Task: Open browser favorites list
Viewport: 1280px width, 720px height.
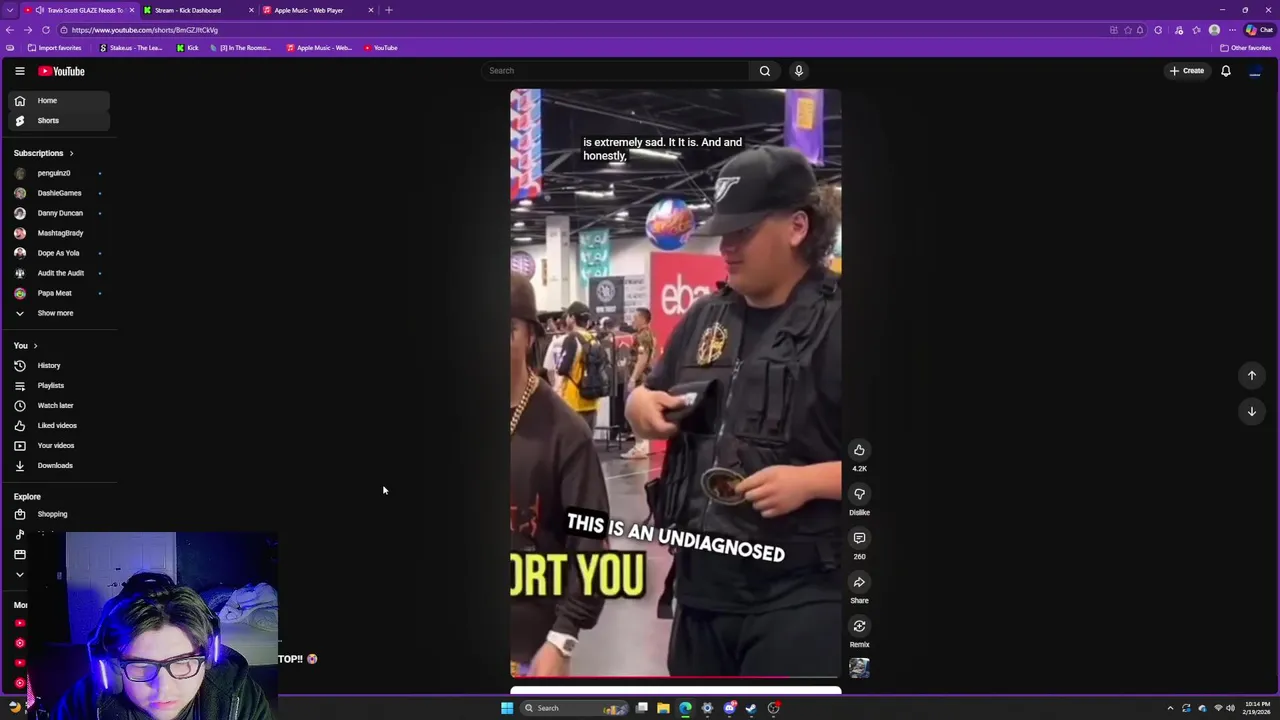Action: click(x=1196, y=30)
